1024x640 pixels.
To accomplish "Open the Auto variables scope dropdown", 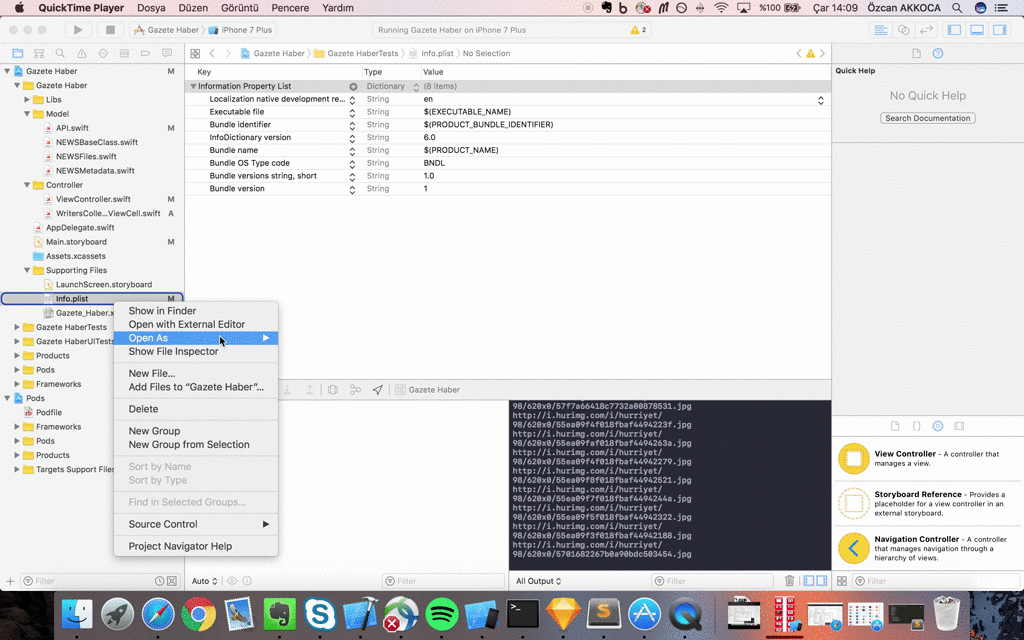I will coord(204,581).
